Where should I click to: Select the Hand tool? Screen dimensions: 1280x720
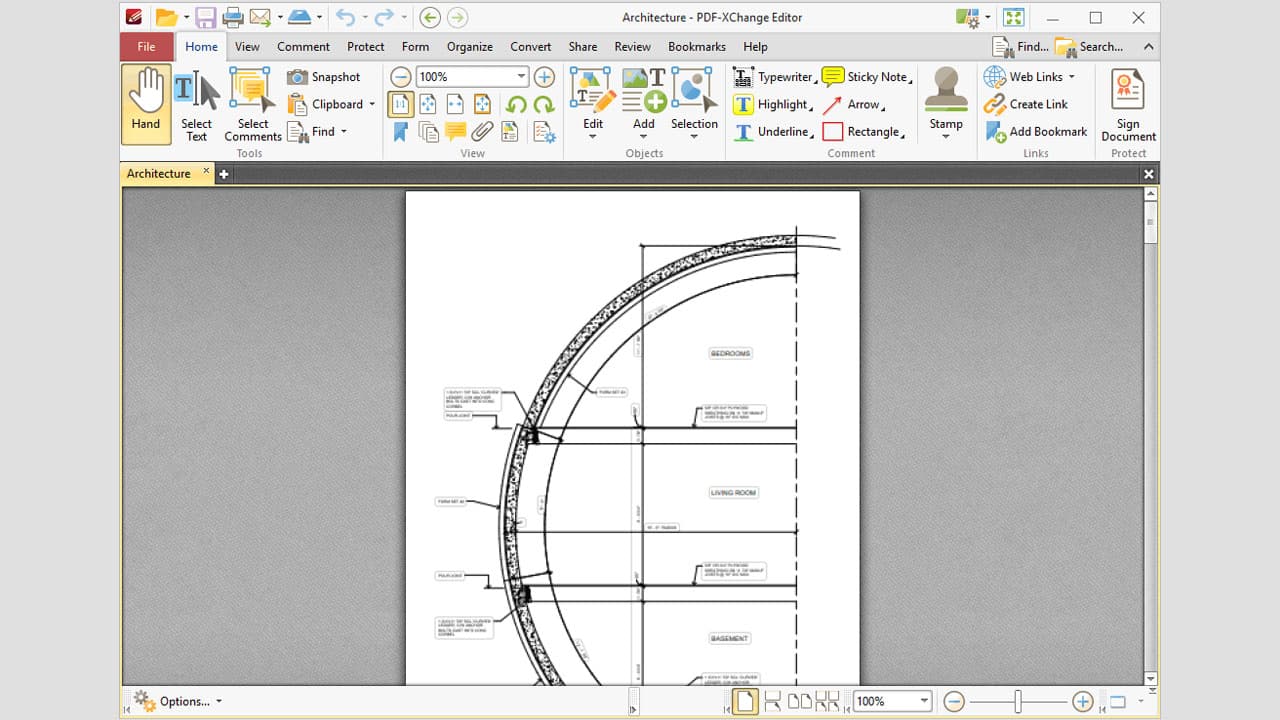145,104
